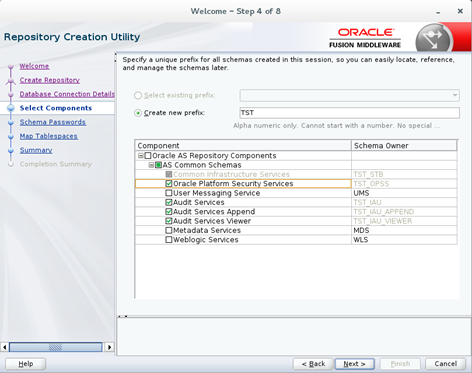This screenshot has width=472, height=373.
Task: Open the Schema Passwords step
Action: click(x=53, y=122)
